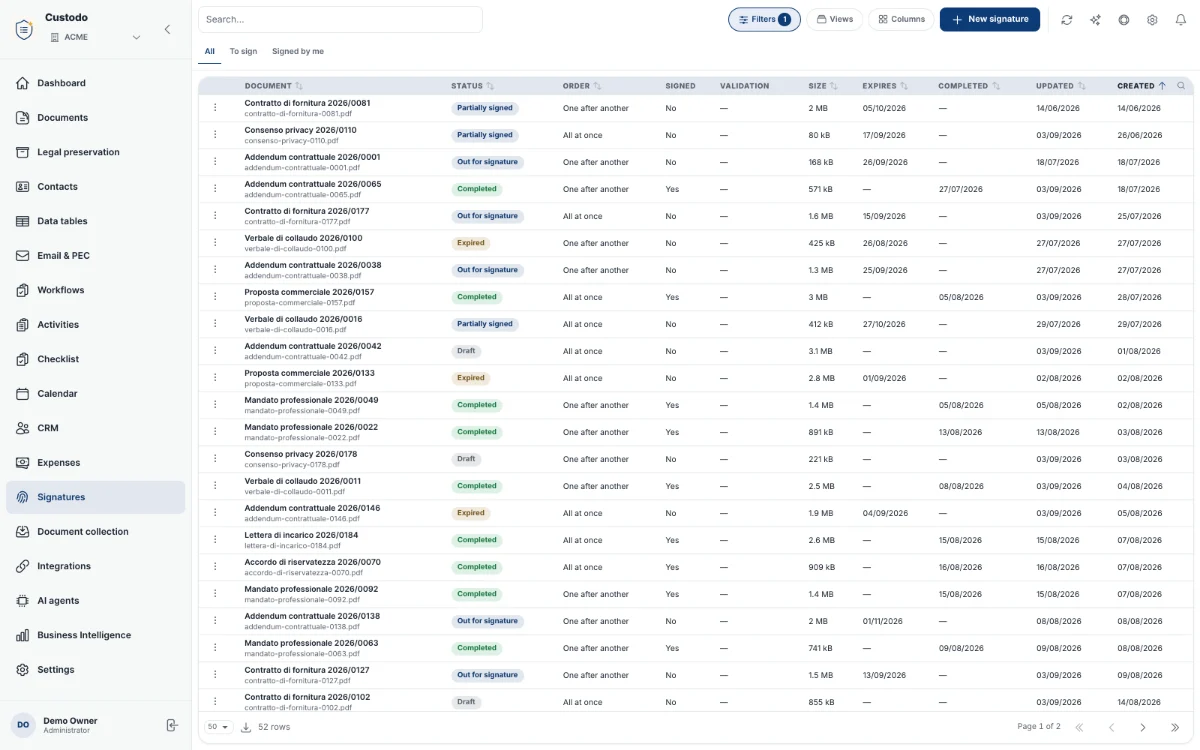Viewport: 1200px width, 750px height.
Task: Click the Expired badge for Proposta commerciale 2026/0133
Action: pos(470,378)
